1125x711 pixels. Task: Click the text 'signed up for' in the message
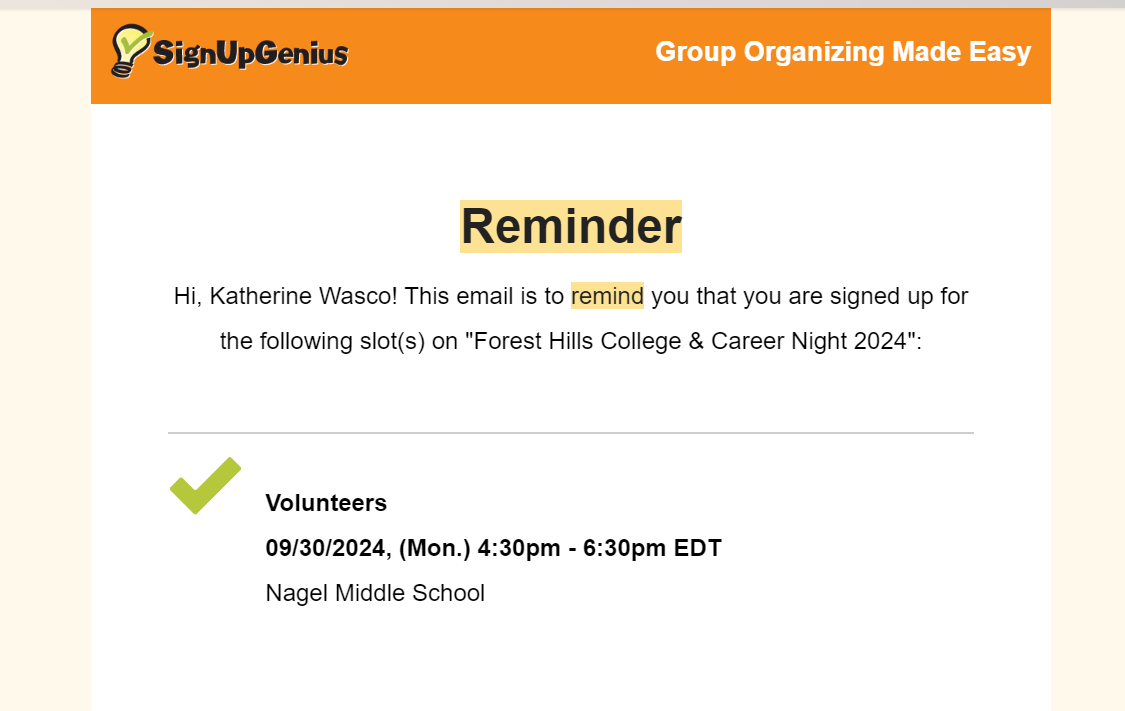click(899, 296)
